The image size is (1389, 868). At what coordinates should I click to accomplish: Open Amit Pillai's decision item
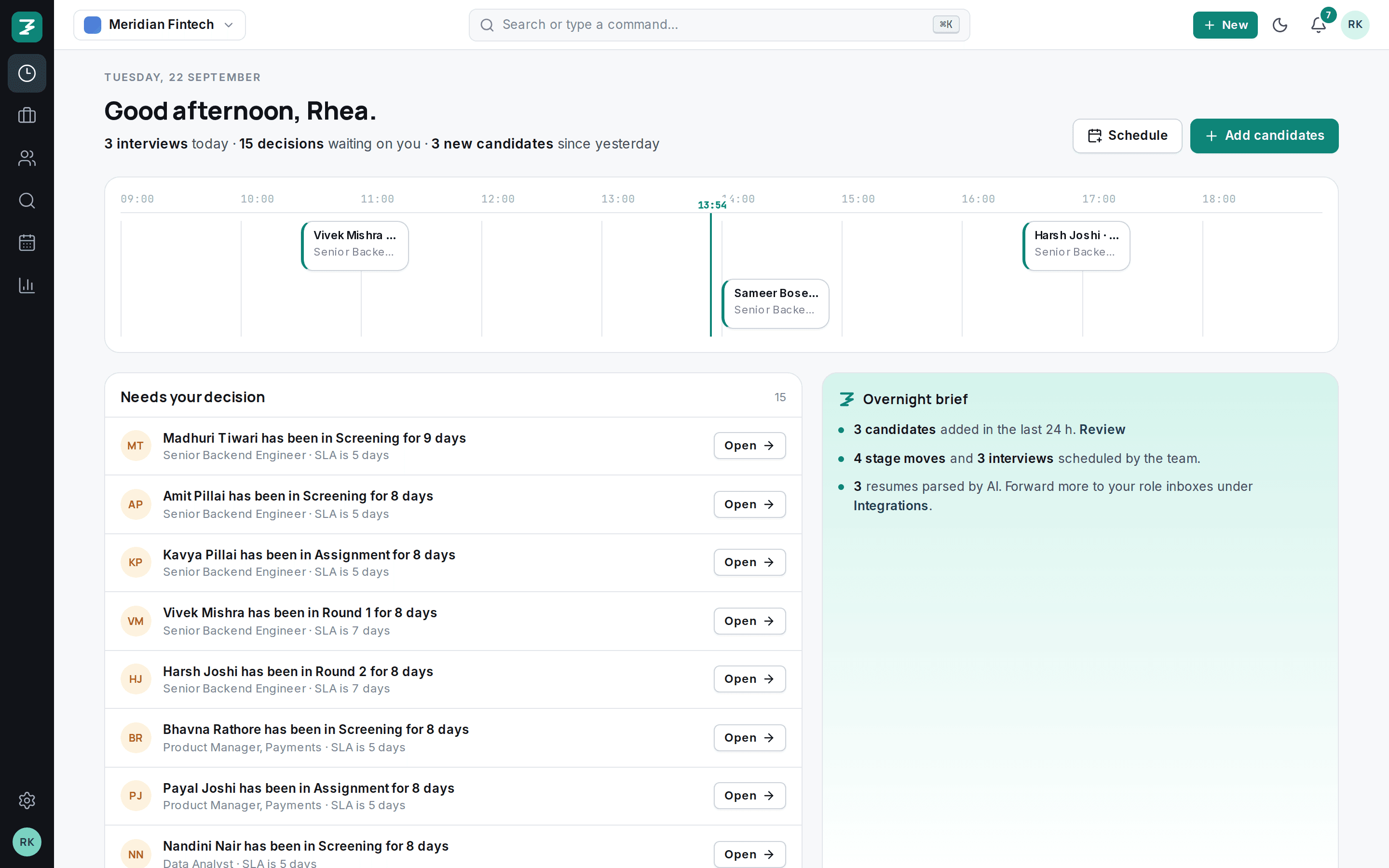[x=749, y=504]
